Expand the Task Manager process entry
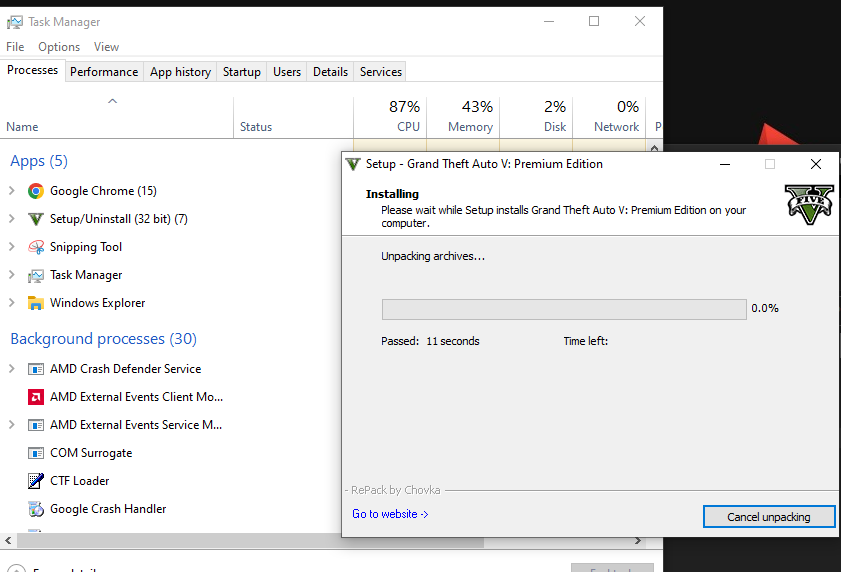This screenshot has height=572, width=841. 12,274
